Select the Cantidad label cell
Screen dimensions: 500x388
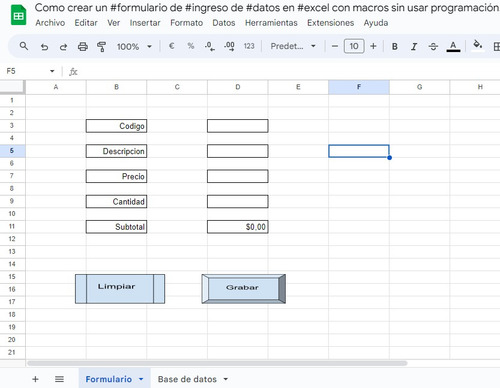pos(116,201)
